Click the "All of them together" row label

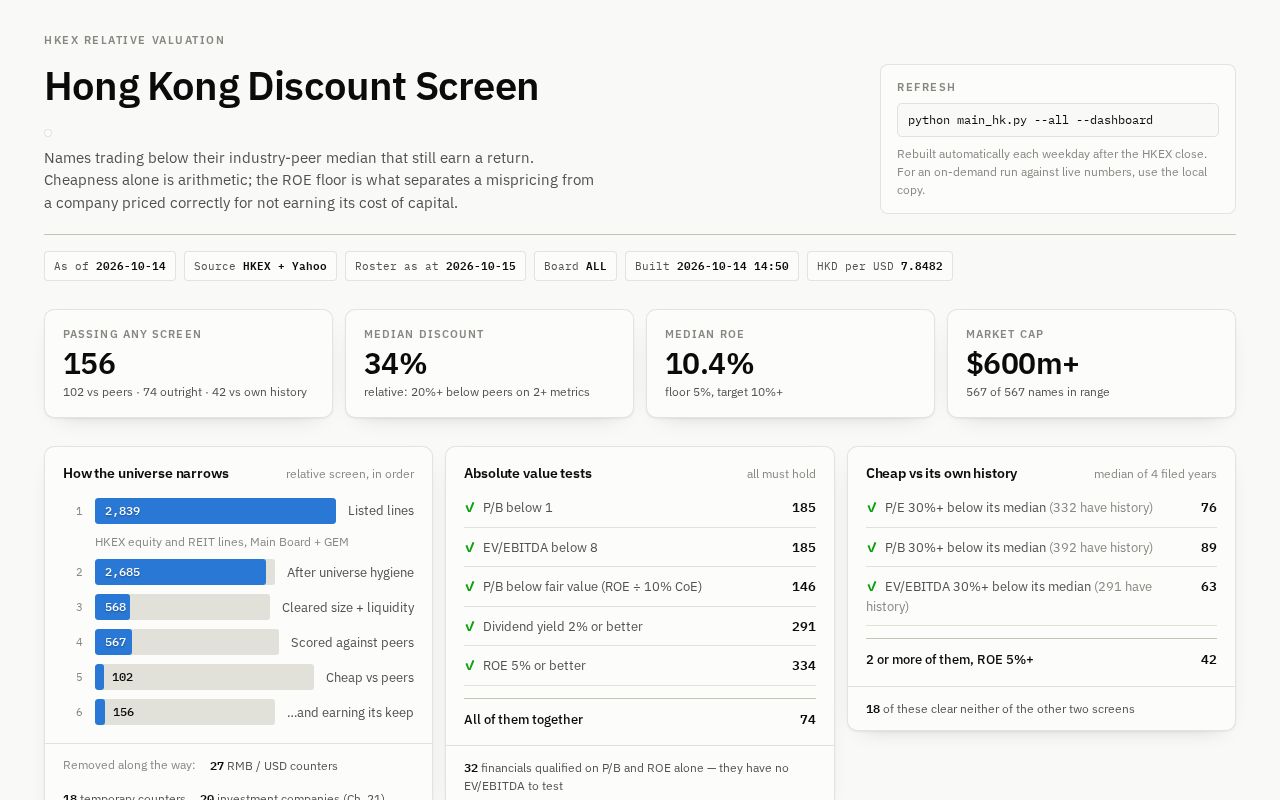click(523, 720)
